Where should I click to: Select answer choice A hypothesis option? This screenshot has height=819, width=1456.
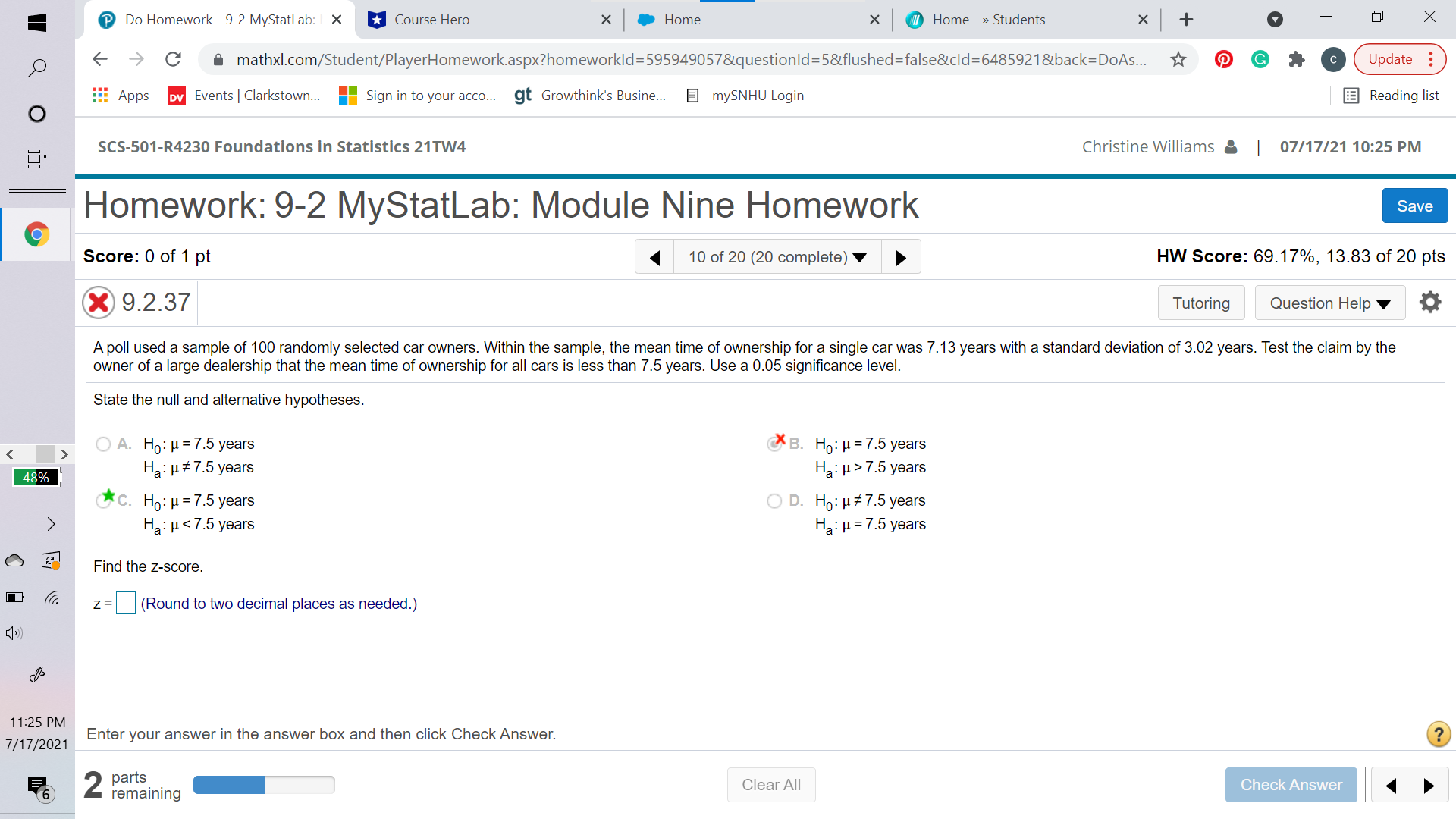tap(102, 444)
